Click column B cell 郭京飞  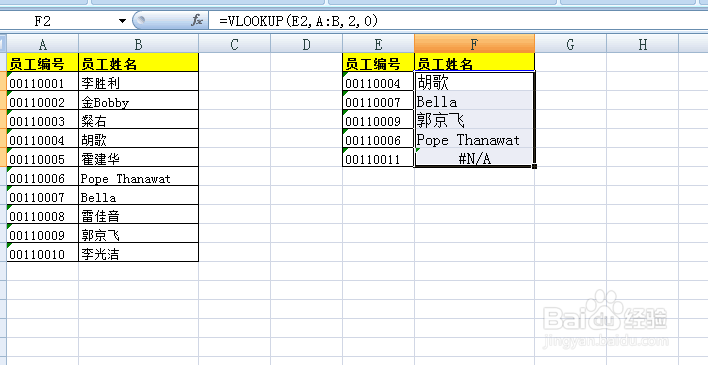(139, 233)
